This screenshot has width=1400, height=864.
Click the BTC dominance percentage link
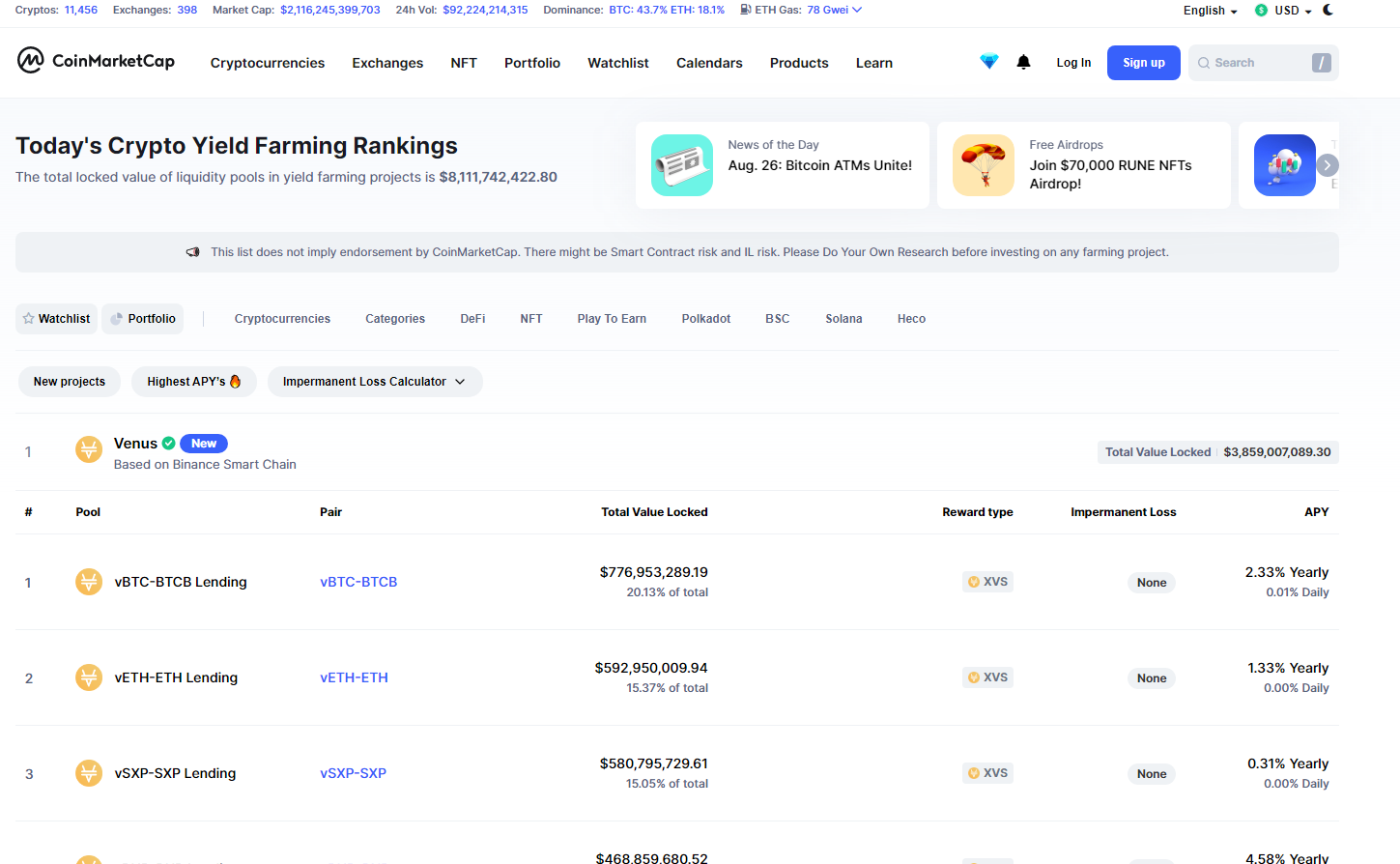638,10
